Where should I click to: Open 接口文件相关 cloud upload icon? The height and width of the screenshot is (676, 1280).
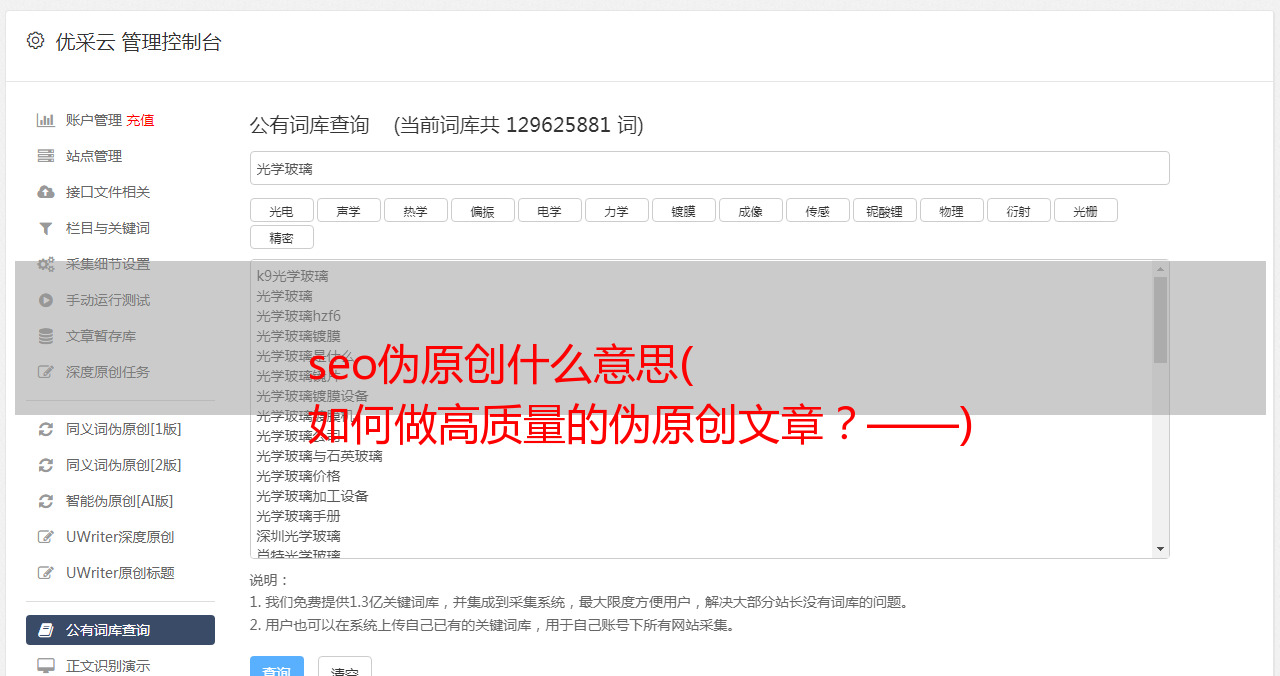(x=46, y=192)
